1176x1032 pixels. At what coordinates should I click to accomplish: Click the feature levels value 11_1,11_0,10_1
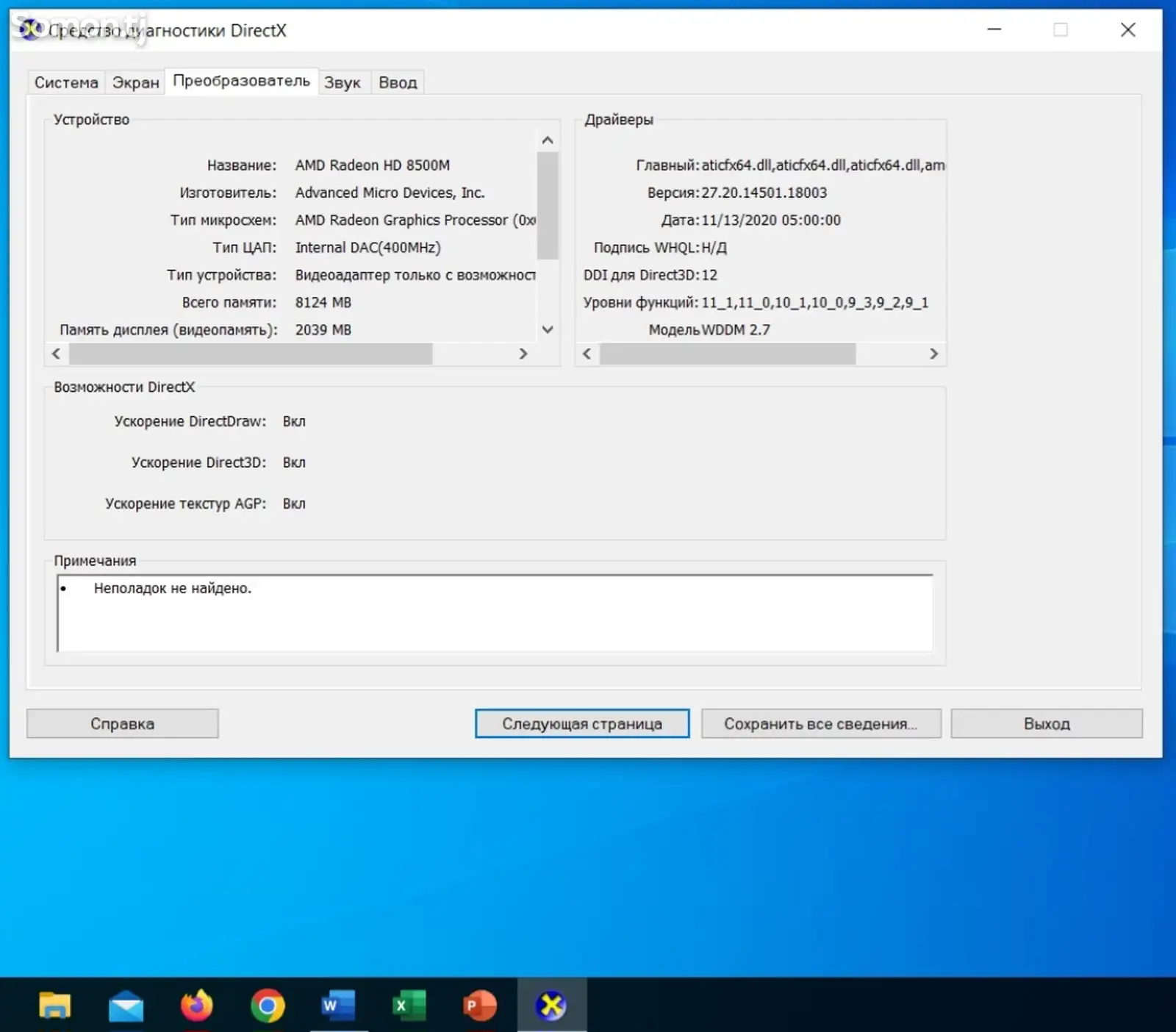click(x=815, y=302)
